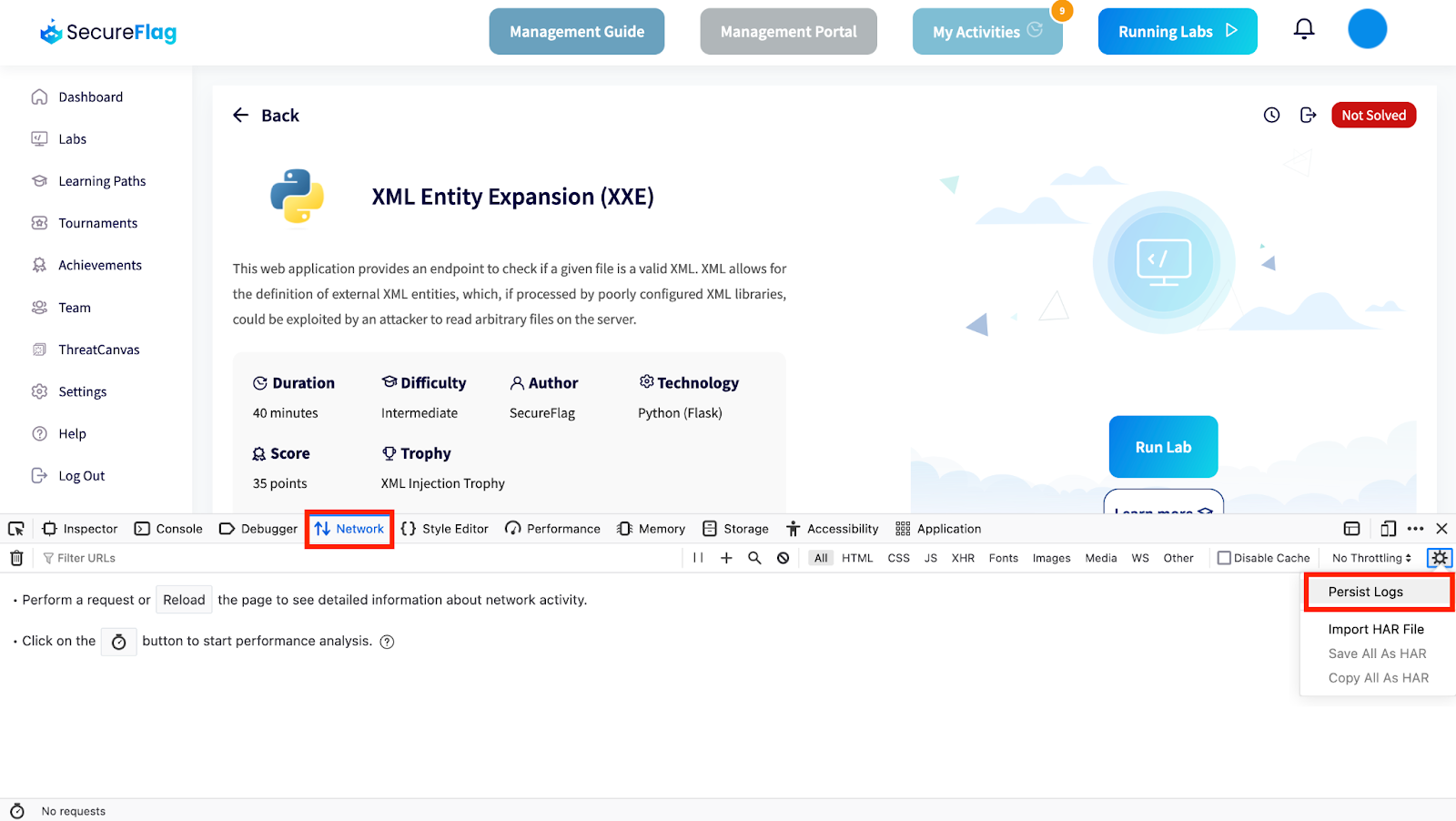Viewport: 1456px width, 821px height.
Task: Switch to the Debugger tab
Action: 258,529
